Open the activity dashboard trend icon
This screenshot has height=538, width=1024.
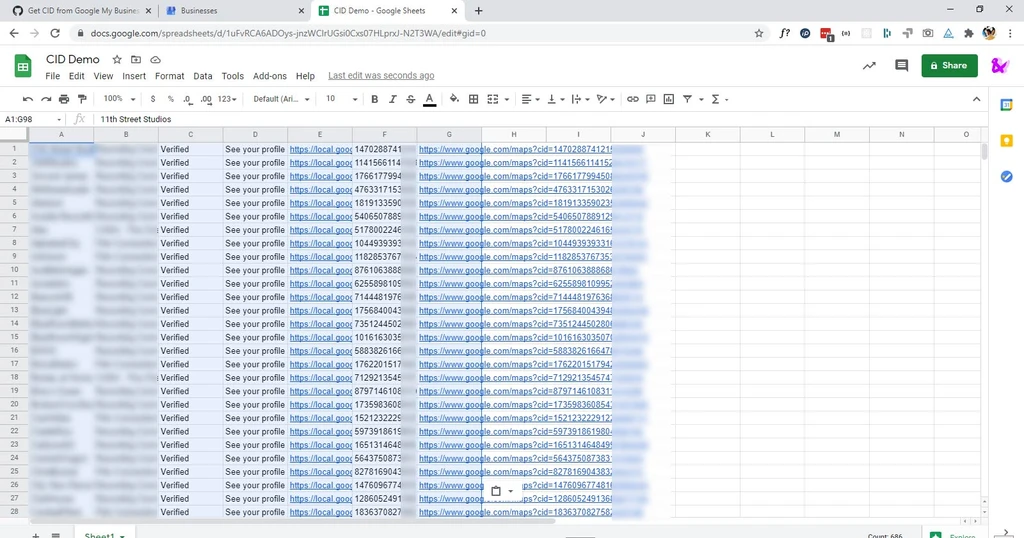869,65
